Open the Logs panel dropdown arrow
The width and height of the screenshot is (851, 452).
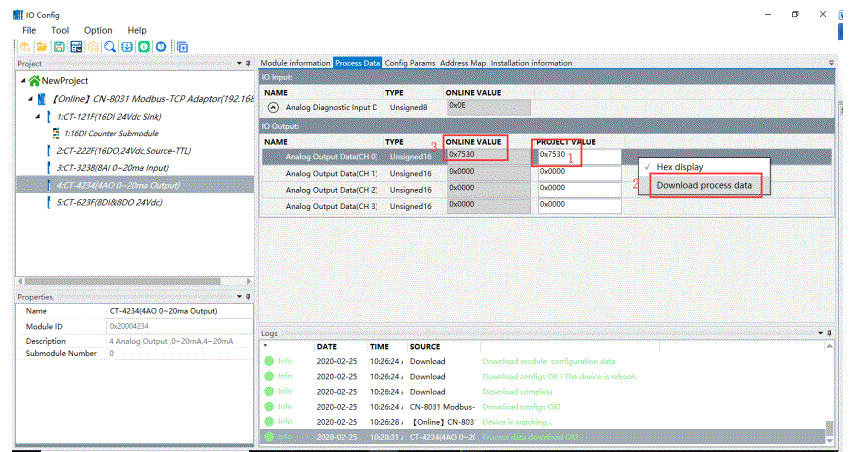[x=821, y=333]
